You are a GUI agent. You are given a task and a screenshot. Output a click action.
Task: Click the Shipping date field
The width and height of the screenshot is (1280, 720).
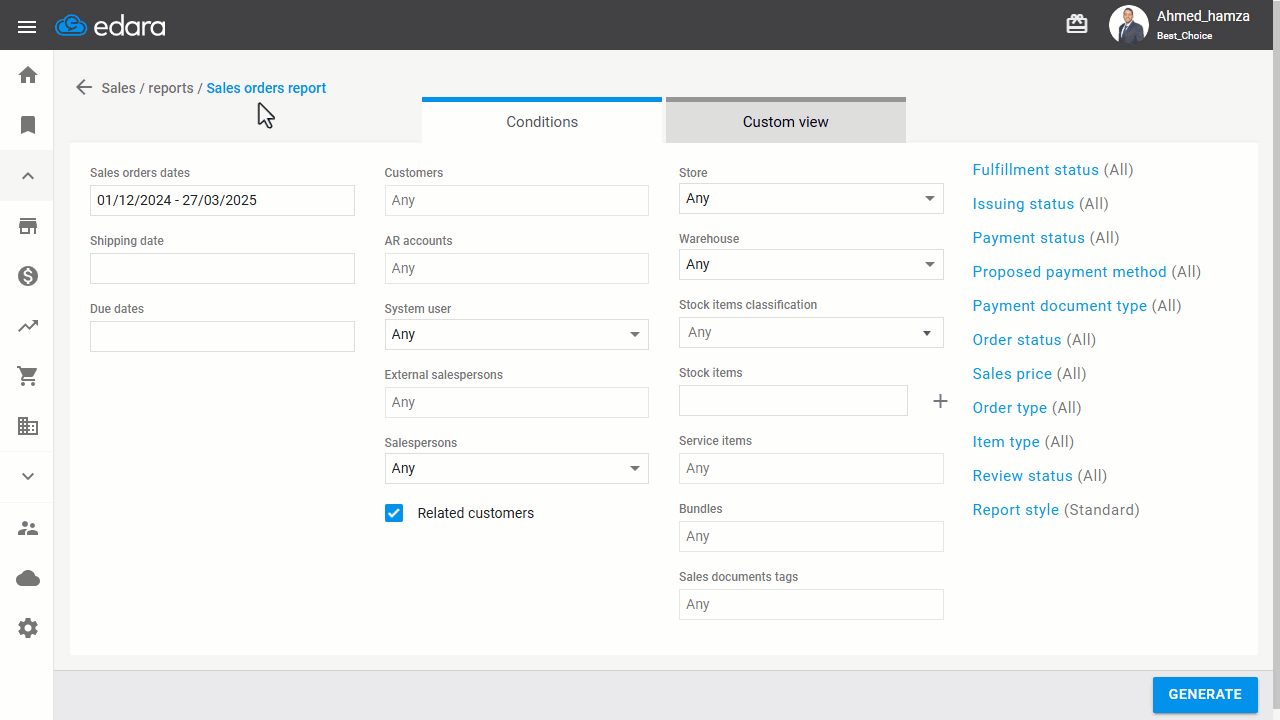[222, 268]
